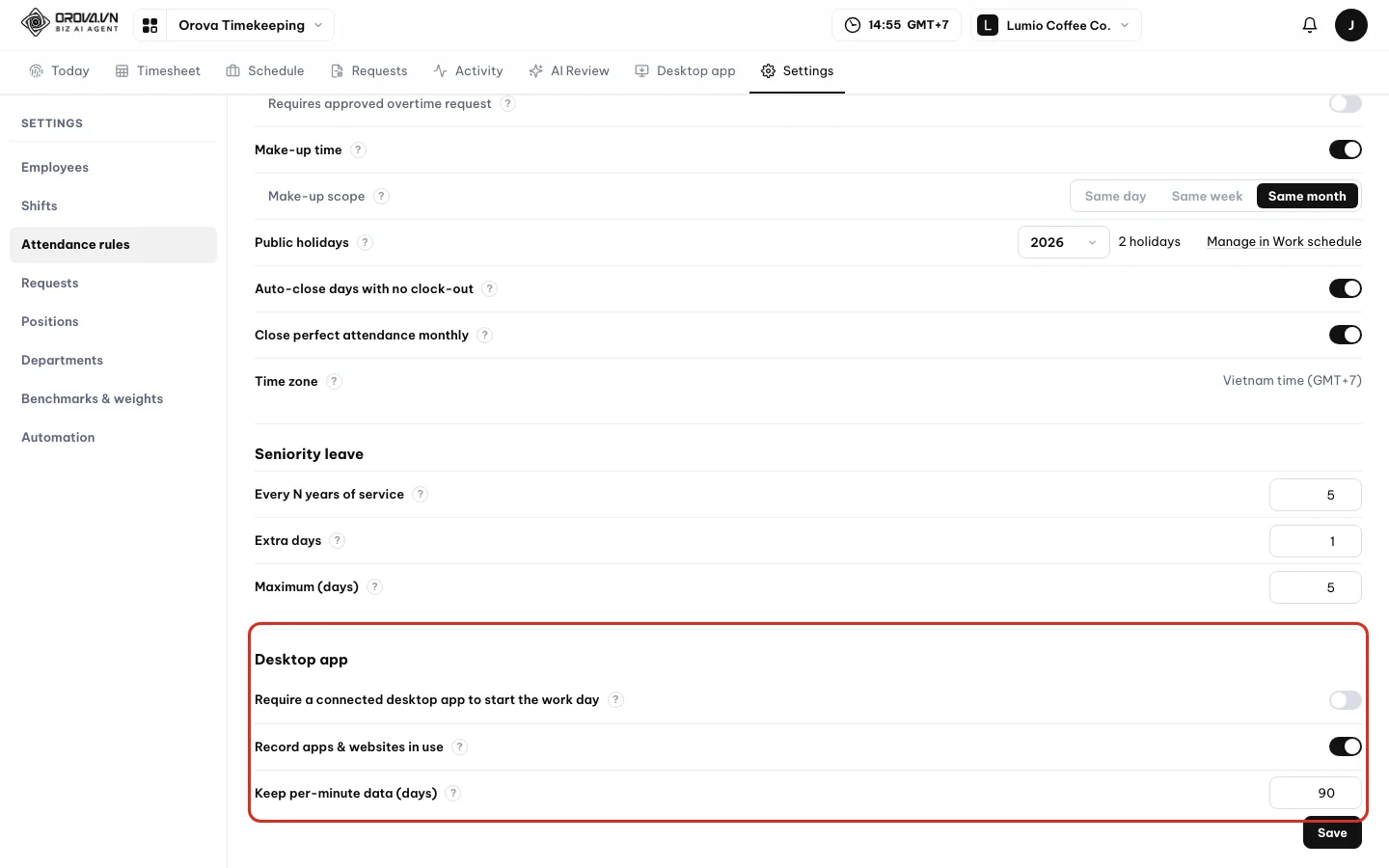Open Benchmarks & weights settings
This screenshot has width=1389, height=868.
pyautogui.click(x=113, y=398)
